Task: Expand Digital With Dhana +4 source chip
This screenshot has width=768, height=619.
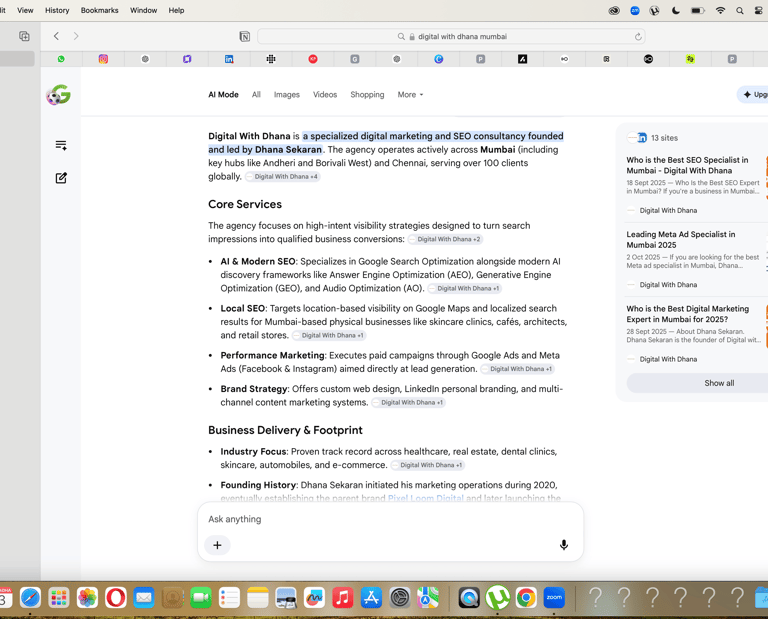Action: [282, 176]
